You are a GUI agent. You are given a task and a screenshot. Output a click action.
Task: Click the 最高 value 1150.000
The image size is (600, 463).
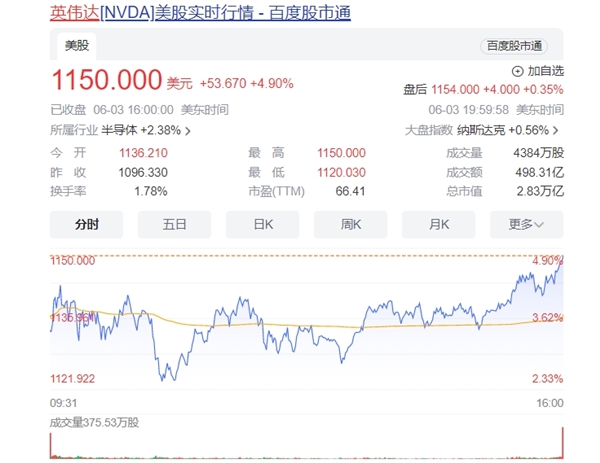click(x=341, y=153)
